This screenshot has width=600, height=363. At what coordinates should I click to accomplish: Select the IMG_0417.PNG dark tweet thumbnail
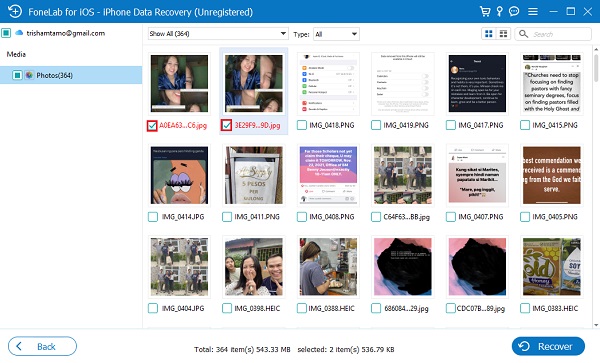(x=477, y=83)
